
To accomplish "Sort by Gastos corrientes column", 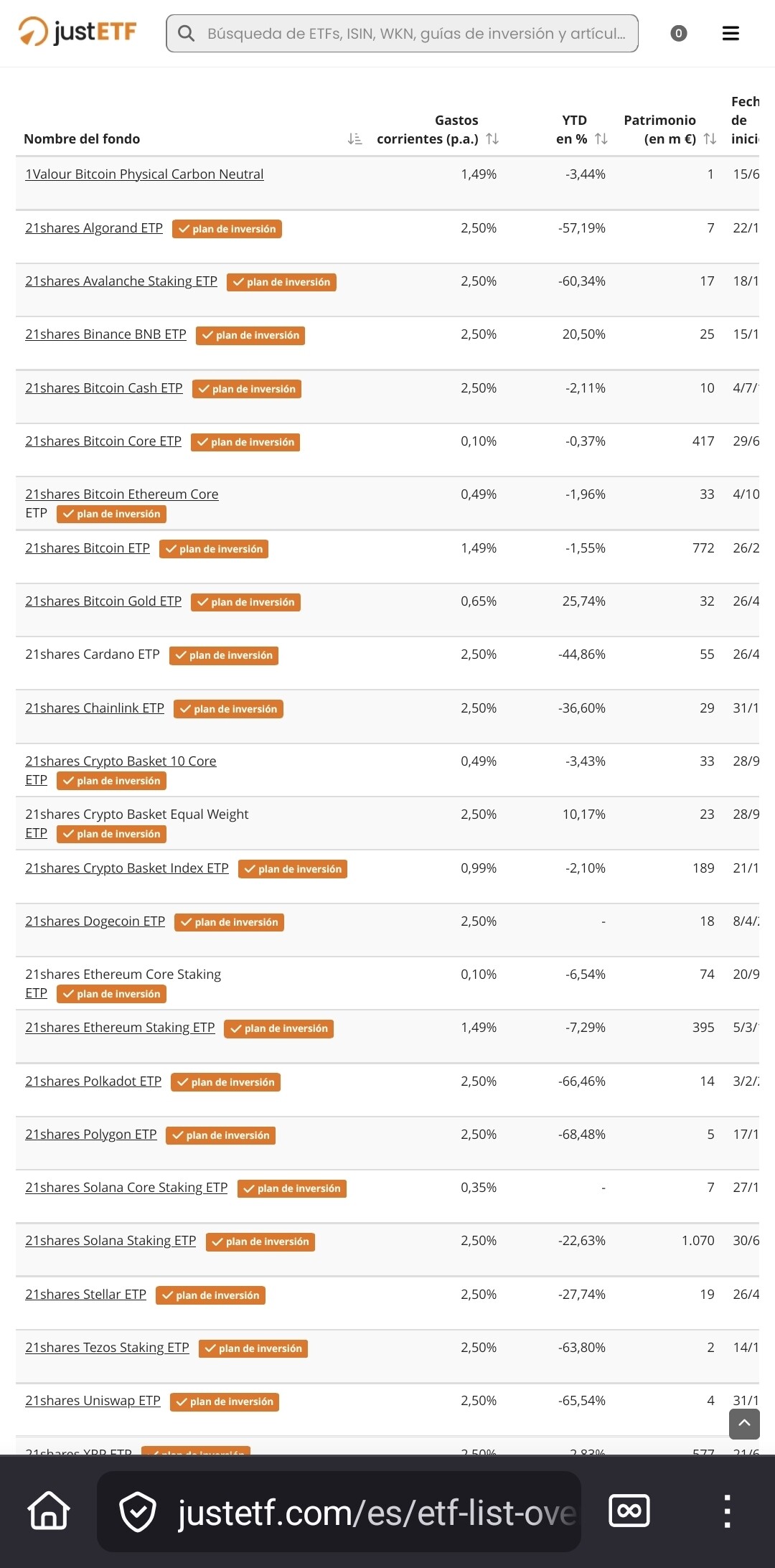I will tap(492, 139).
